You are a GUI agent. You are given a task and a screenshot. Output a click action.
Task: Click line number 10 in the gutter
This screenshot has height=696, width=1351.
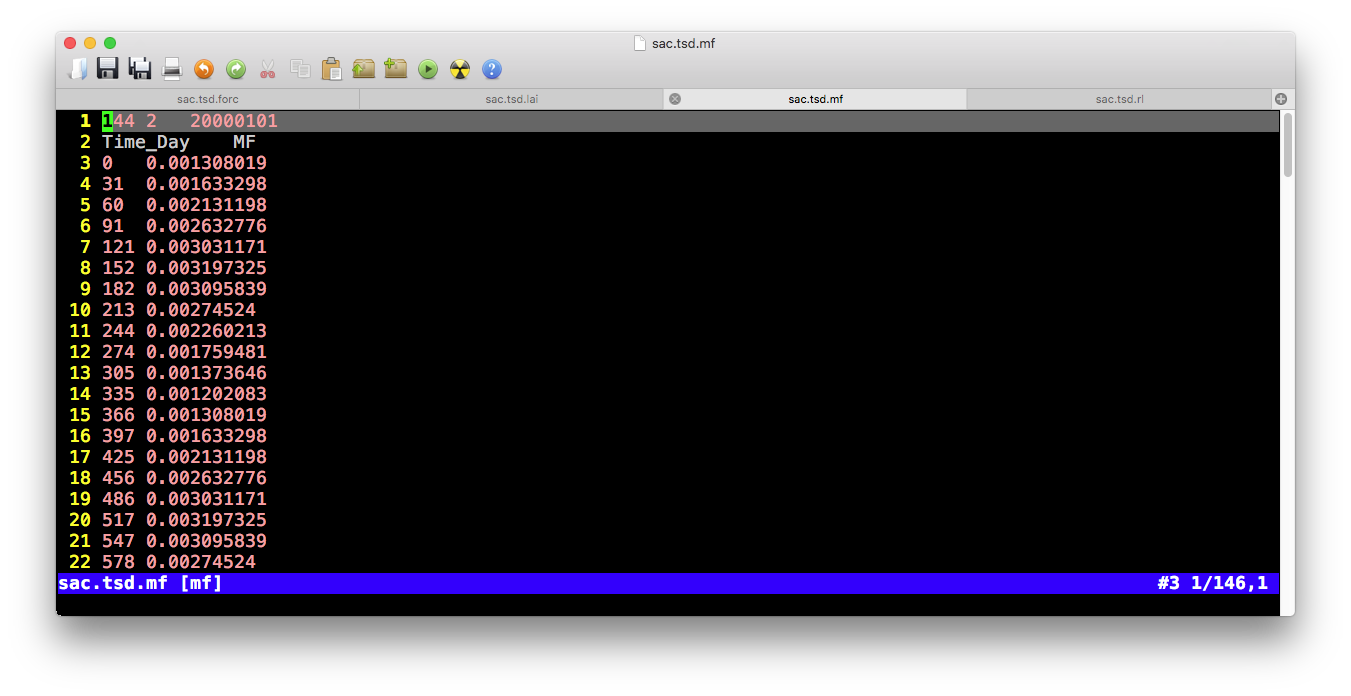click(80, 310)
